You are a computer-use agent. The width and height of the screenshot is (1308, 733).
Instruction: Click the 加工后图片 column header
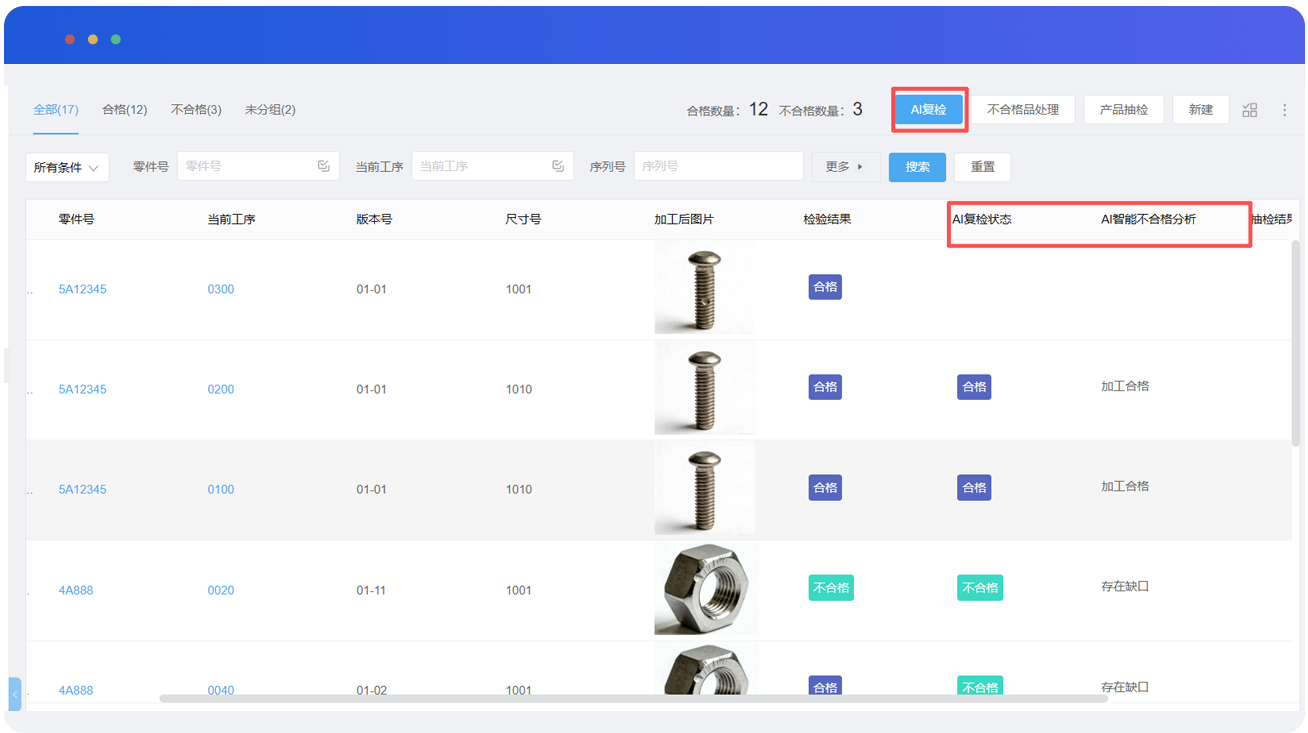(x=684, y=219)
